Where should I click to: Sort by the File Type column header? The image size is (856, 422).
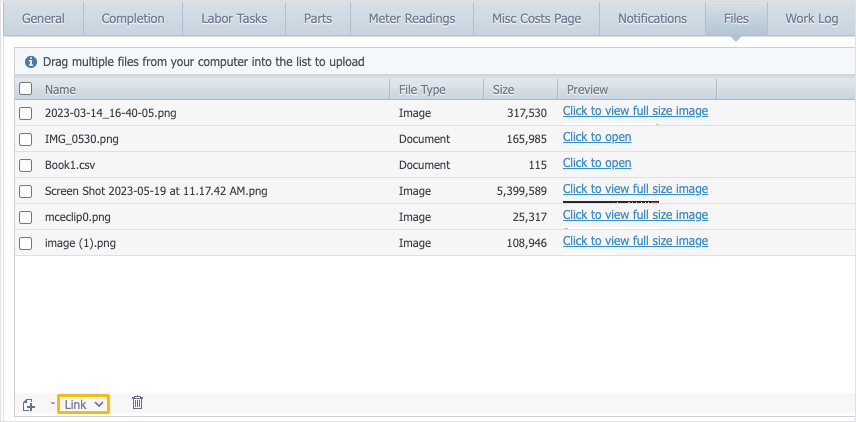pos(422,90)
